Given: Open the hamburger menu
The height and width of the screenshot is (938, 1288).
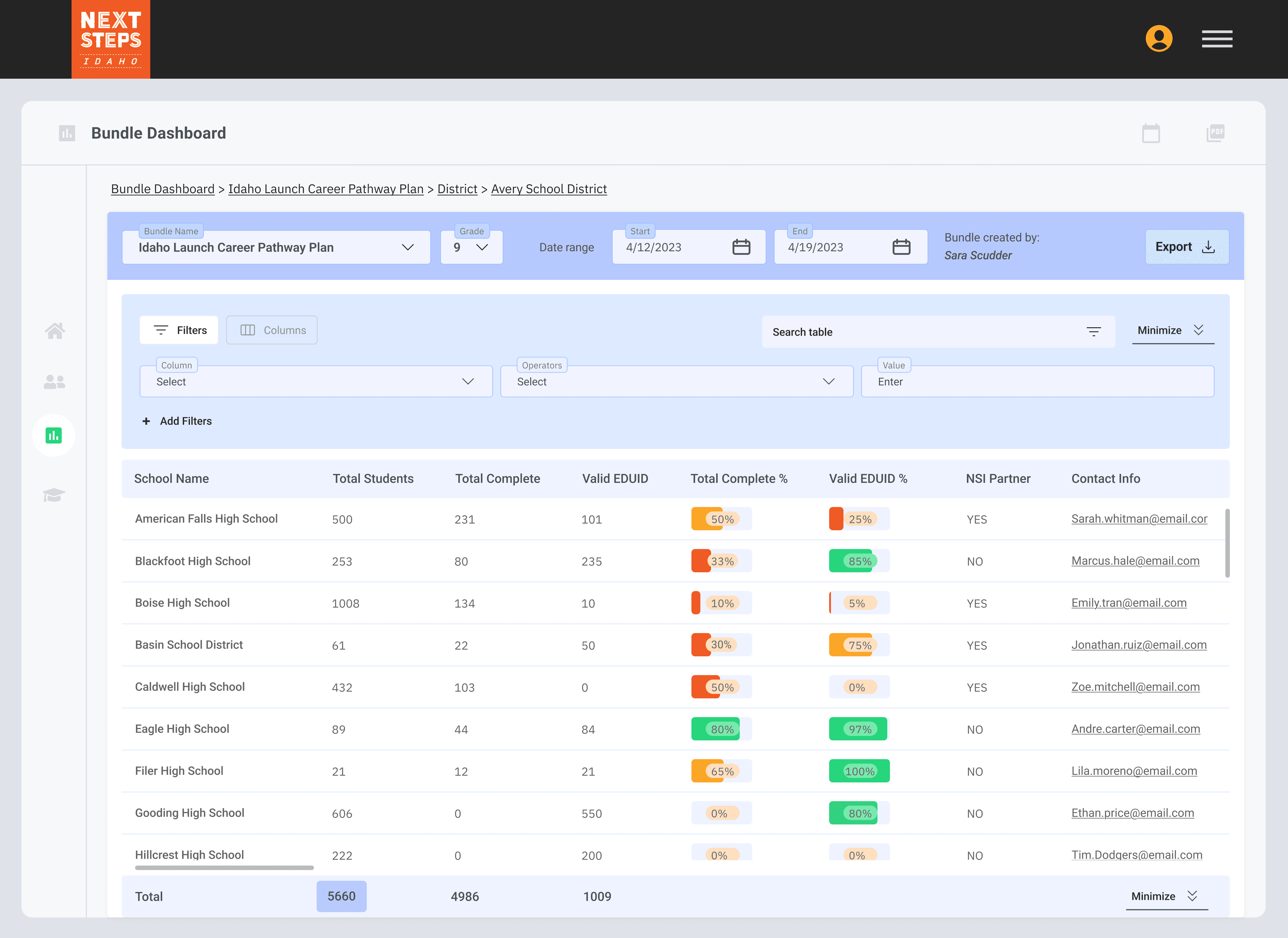Looking at the screenshot, I should (1216, 39).
